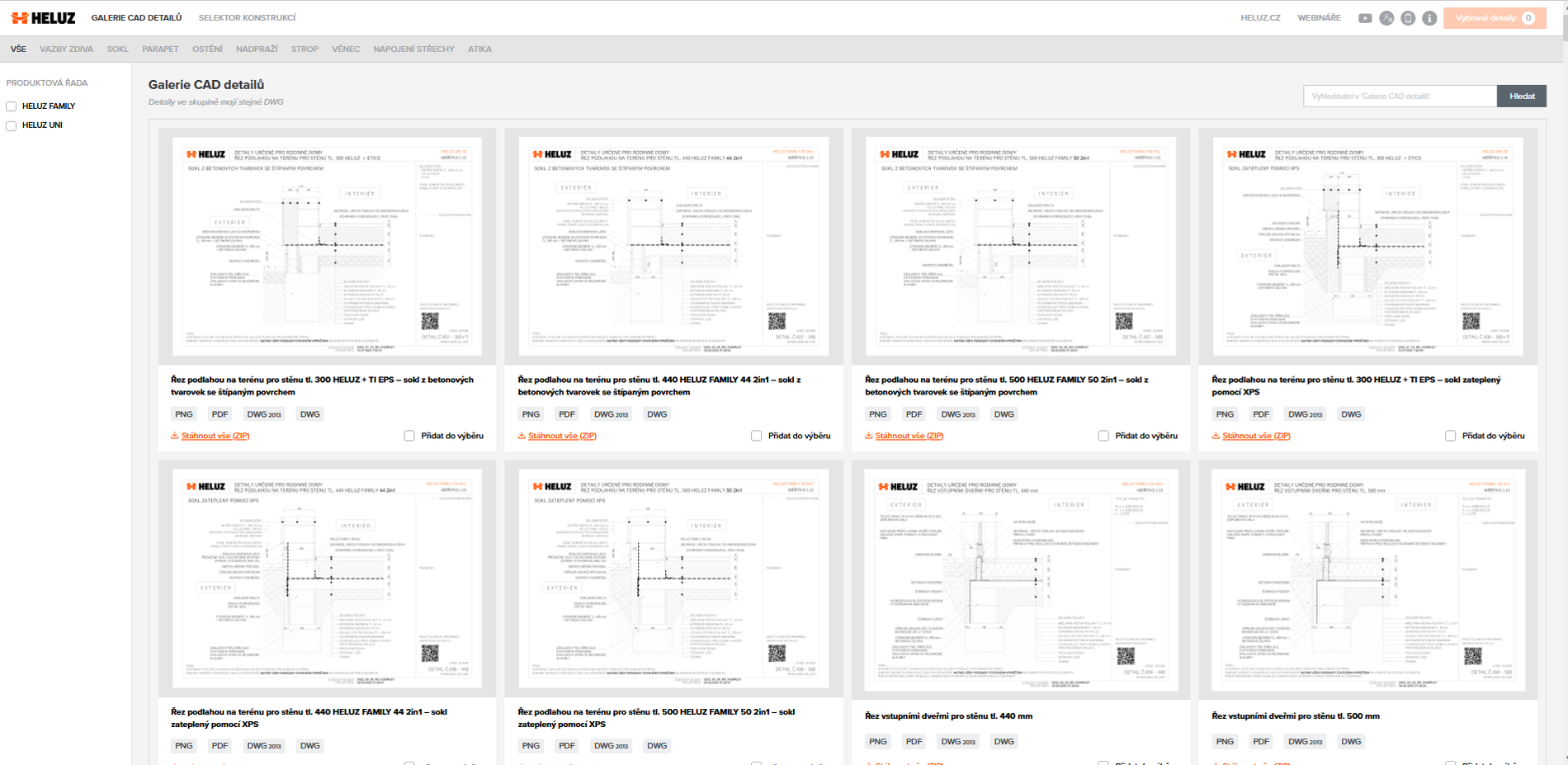Image resolution: width=1568 pixels, height=765 pixels.
Task: Open thumbnail of vstupními dveřmi 440 mm detail
Action: pyautogui.click(x=1021, y=580)
